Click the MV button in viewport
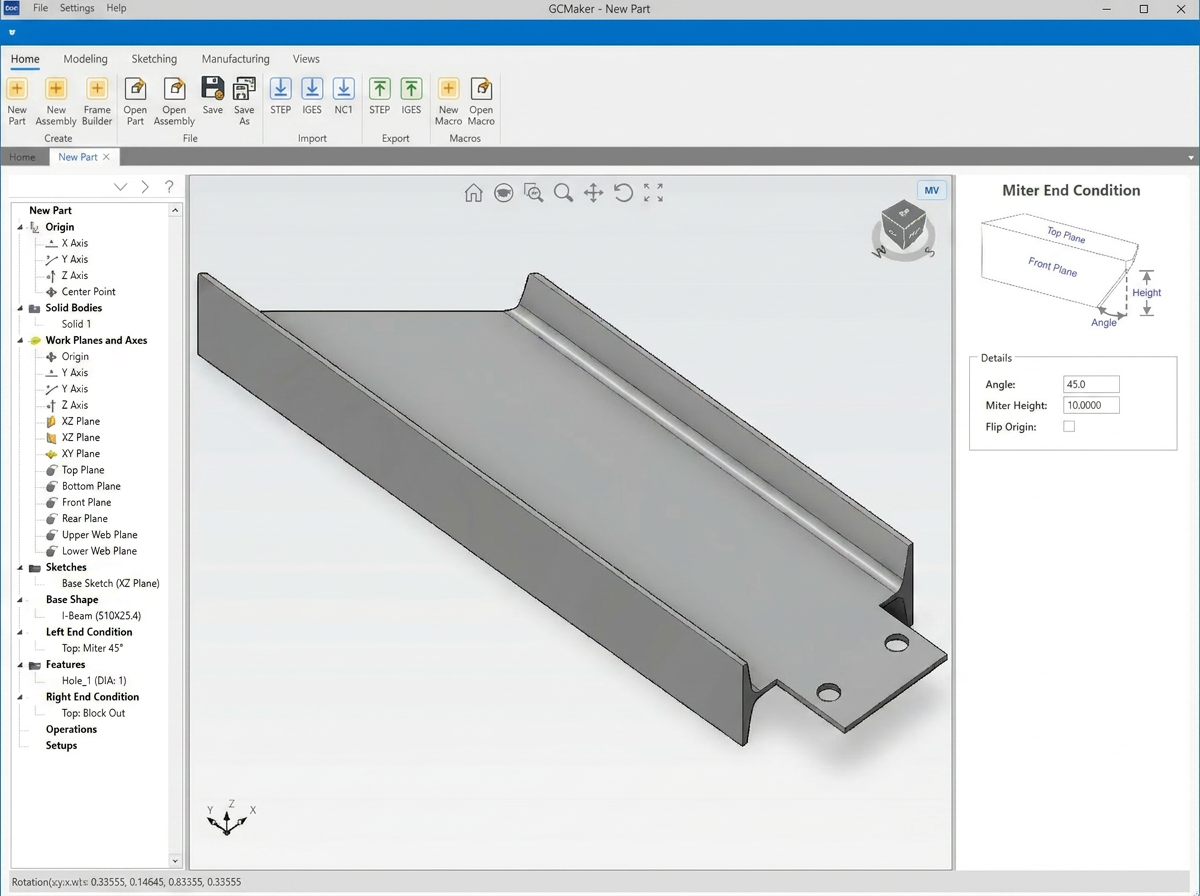The image size is (1200, 896). [932, 191]
